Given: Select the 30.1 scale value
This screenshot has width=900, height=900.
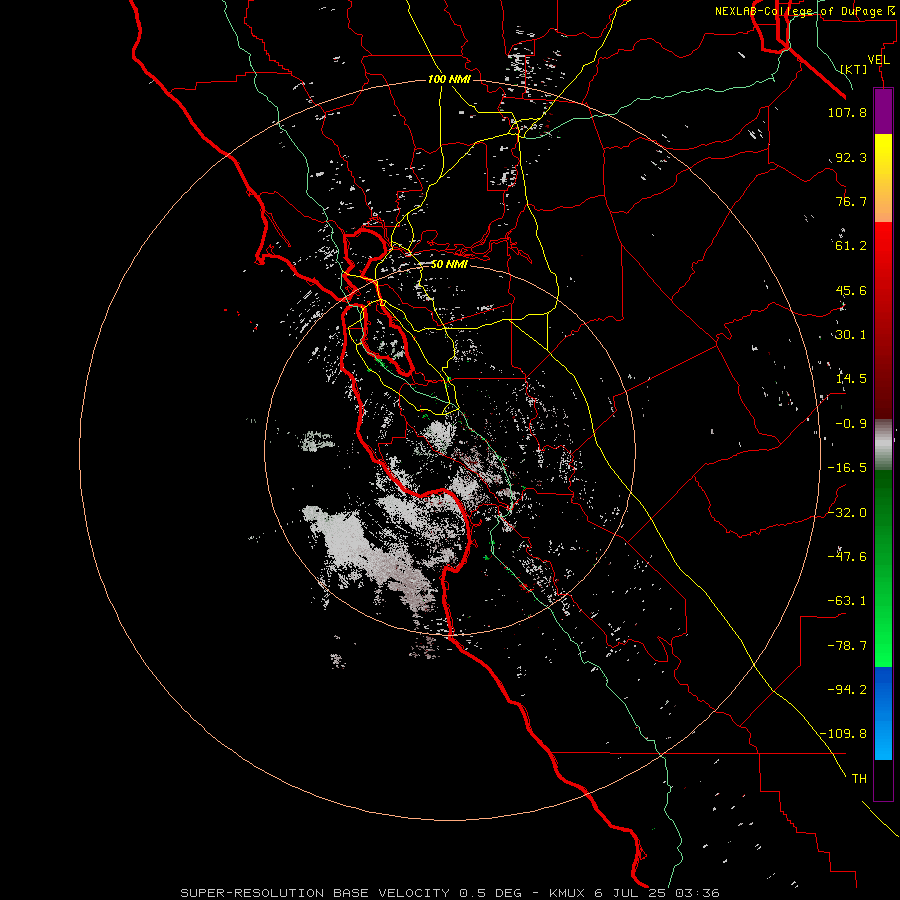Looking at the screenshot, I should [851, 335].
